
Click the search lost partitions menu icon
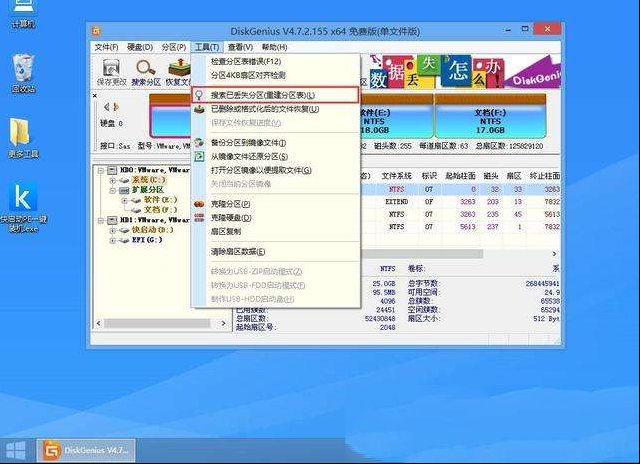[199, 95]
